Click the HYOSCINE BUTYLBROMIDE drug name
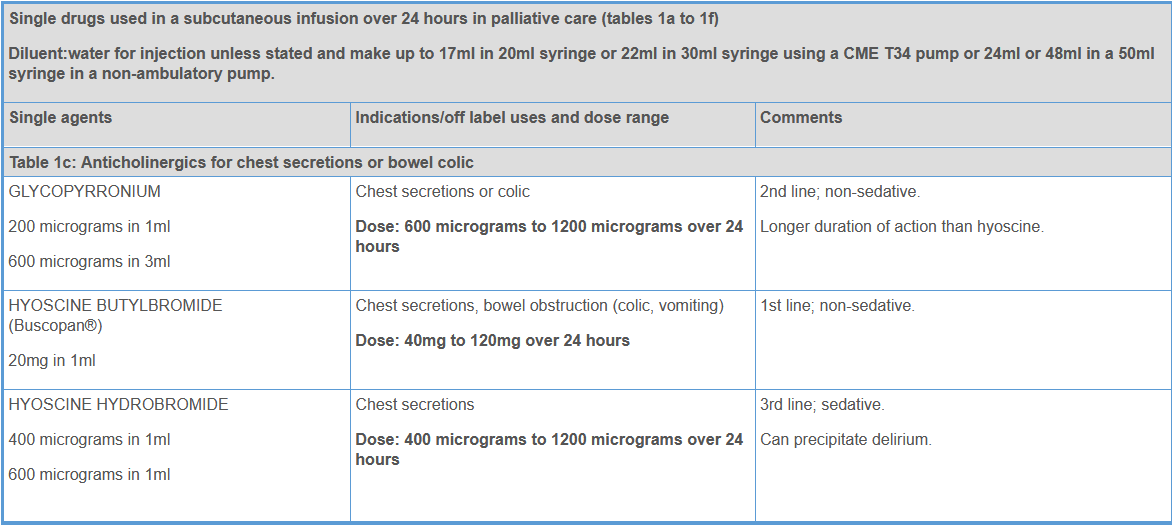Viewport: 1172px width, 525px height. pyautogui.click(x=115, y=306)
